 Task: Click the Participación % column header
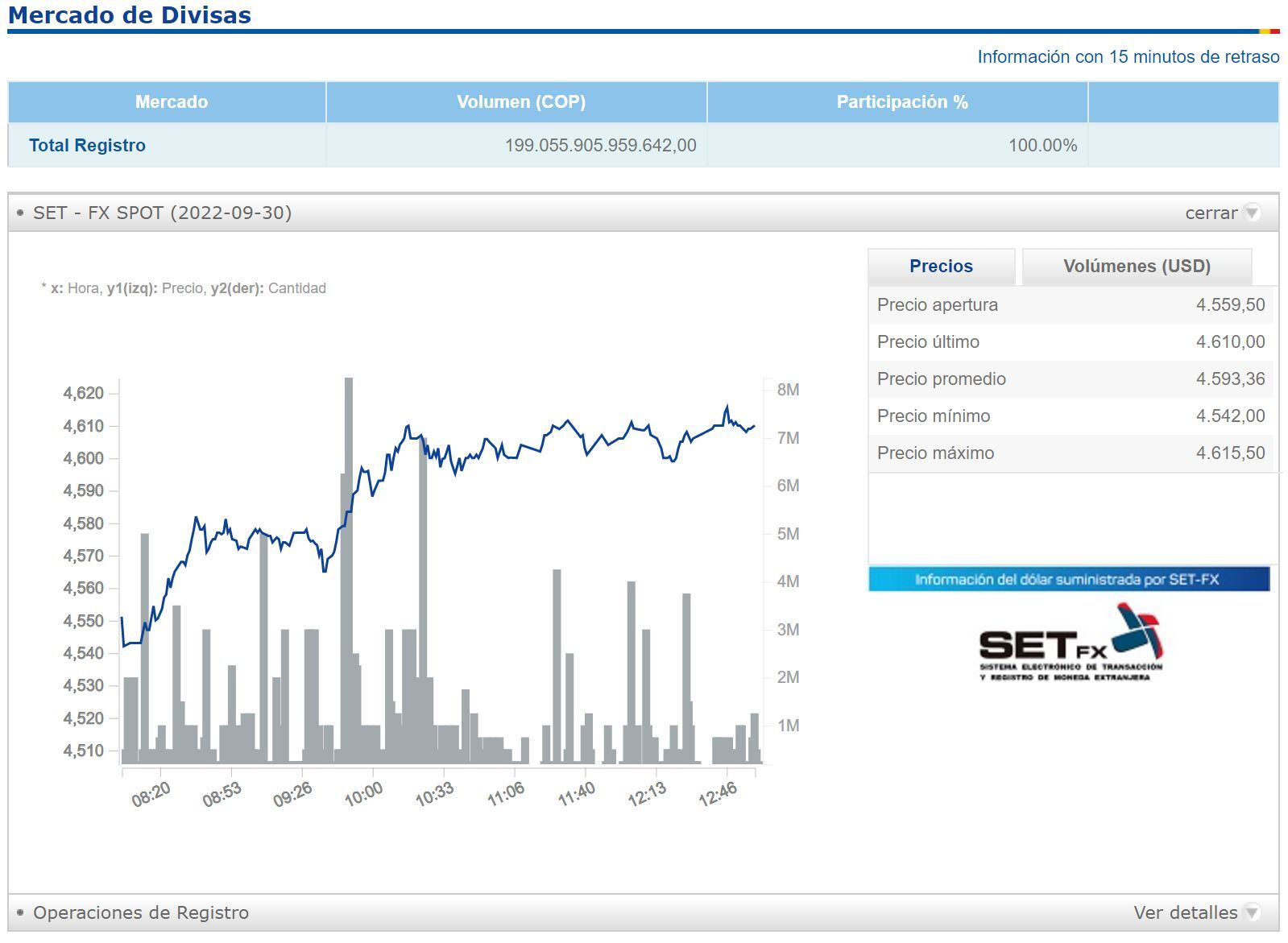(x=901, y=102)
